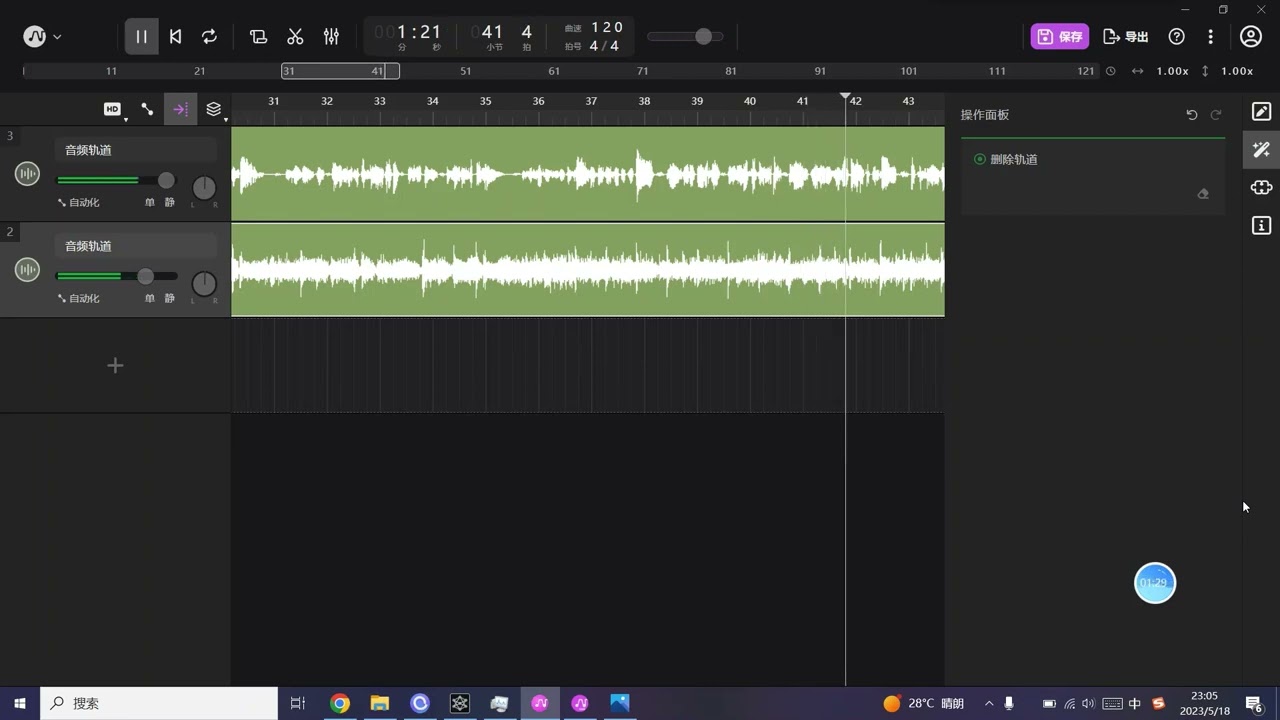The image size is (1280, 720).
Task: Click the overview ruler viewport box at 31–41
Action: (x=340, y=71)
